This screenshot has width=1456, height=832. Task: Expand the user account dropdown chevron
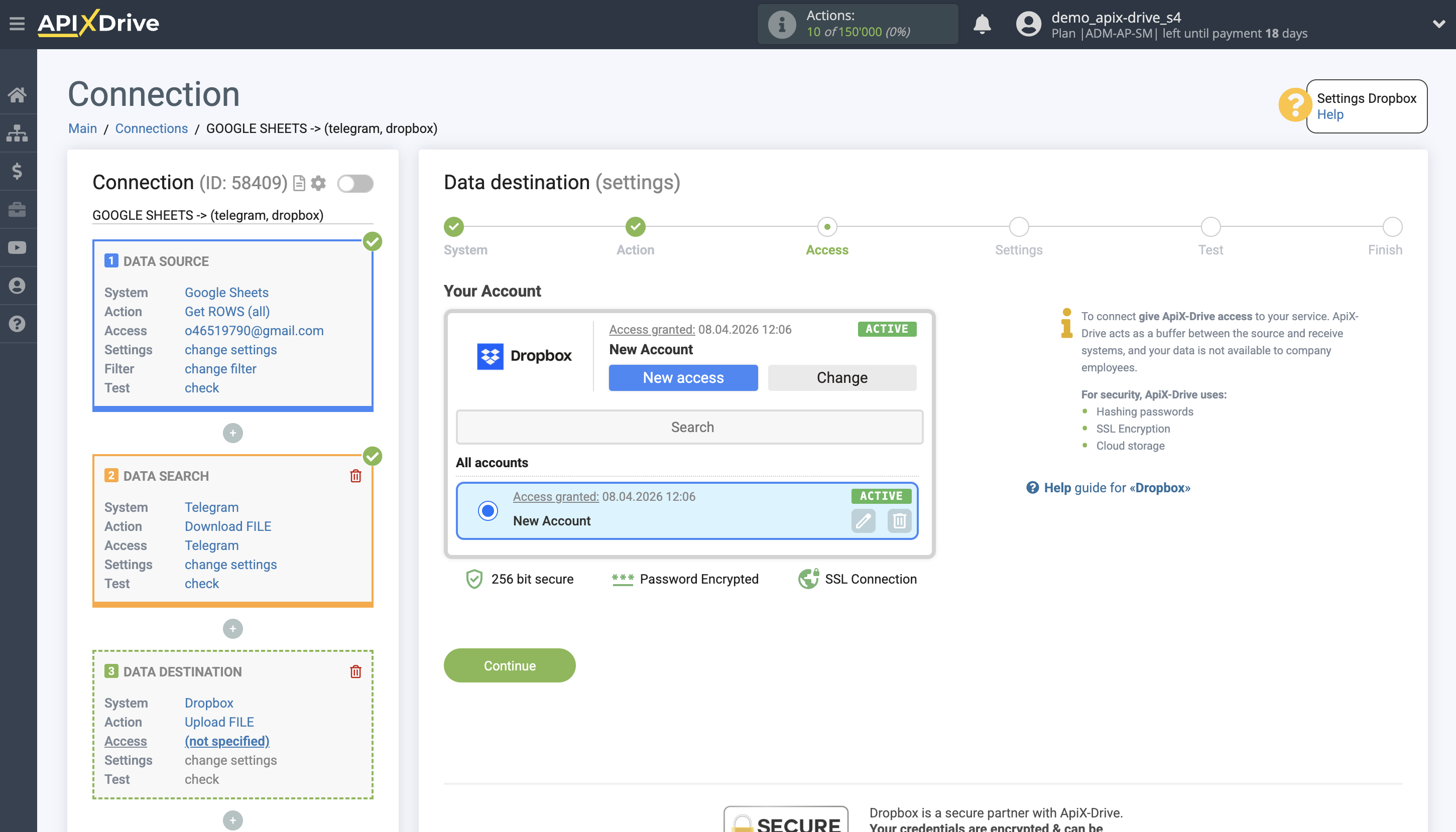tap(1438, 24)
